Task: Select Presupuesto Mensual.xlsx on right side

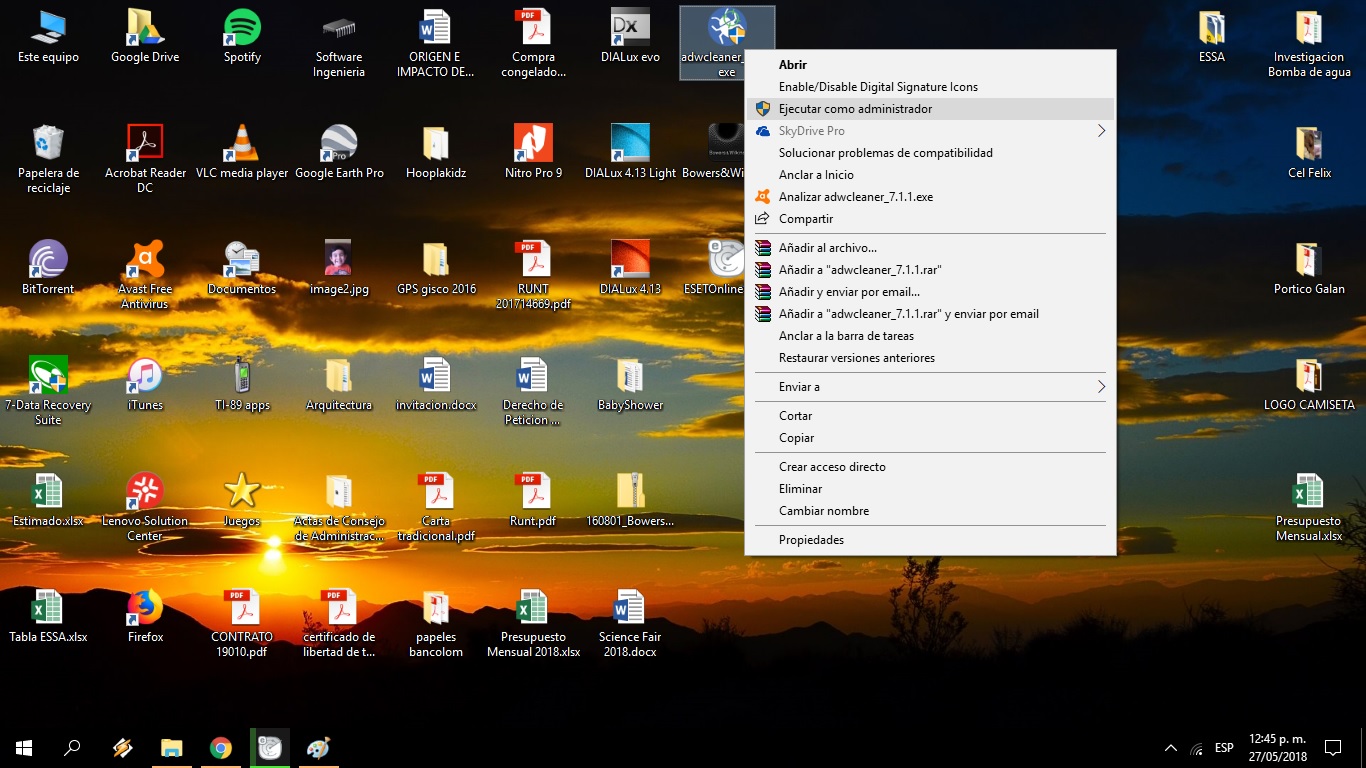Action: click(1309, 507)
